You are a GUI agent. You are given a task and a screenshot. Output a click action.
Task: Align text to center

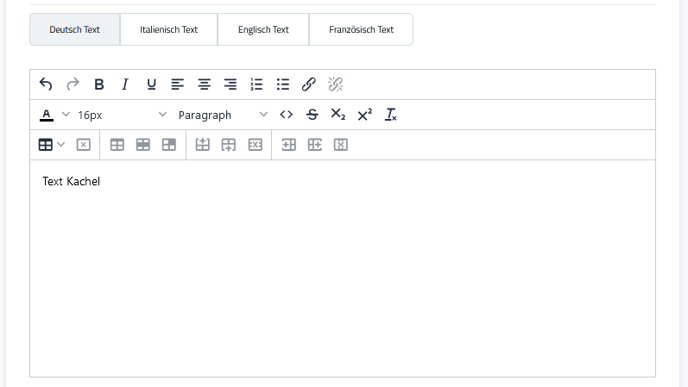204,84
